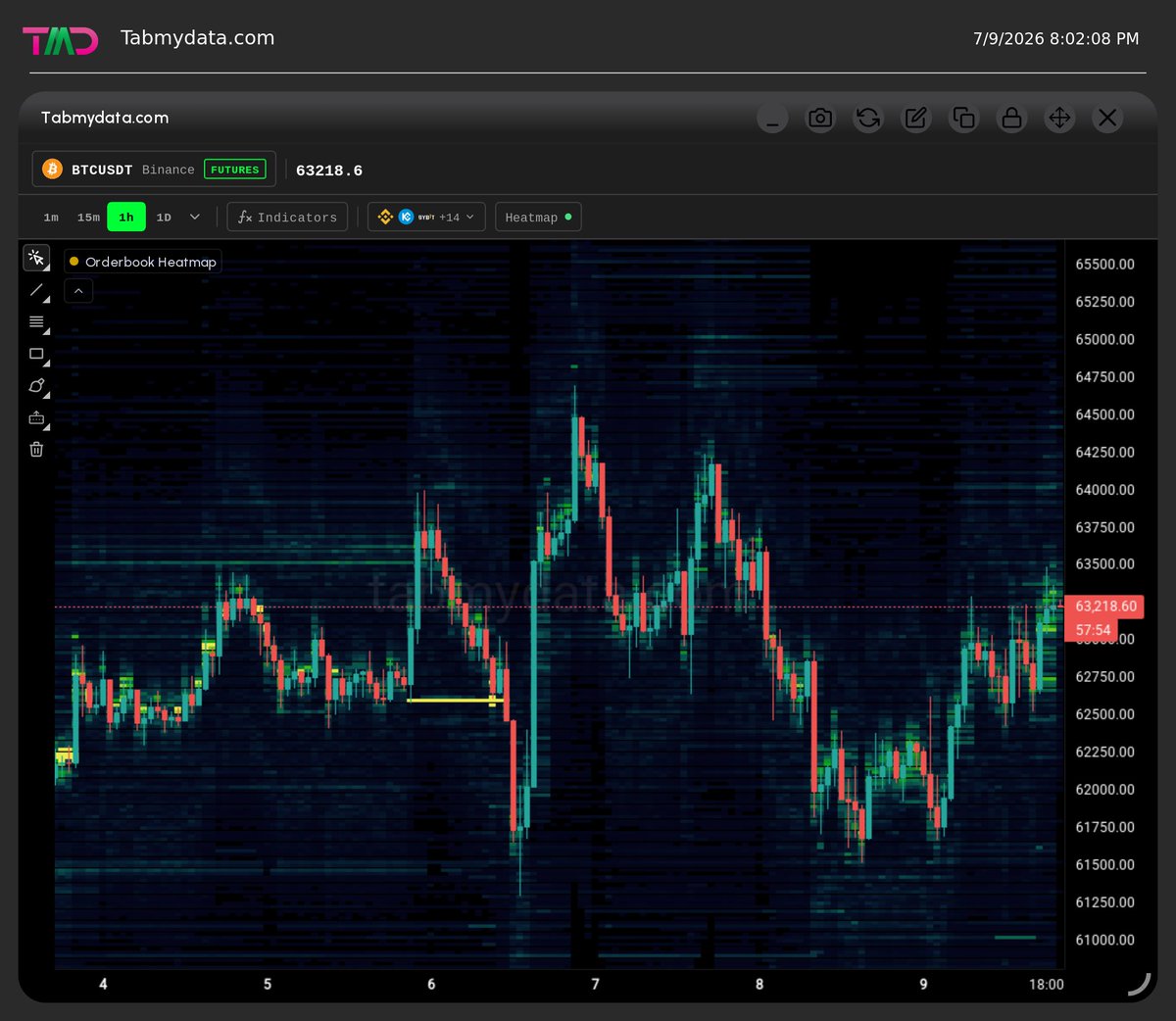The height and width of the screenshot is (1021, 1176).
Task: Delete drawings with the trash icon
Action: tap(36, 450)
